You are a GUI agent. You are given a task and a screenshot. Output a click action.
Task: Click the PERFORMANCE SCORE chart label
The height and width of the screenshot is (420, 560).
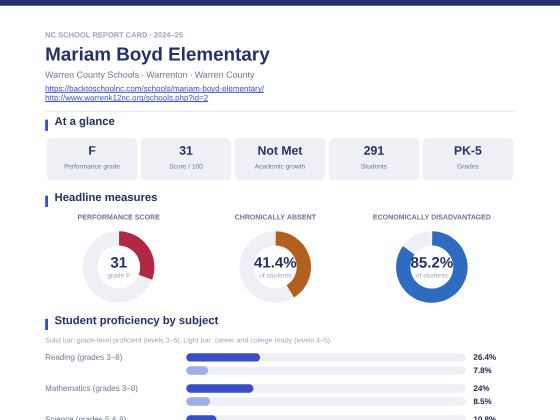[119, 217]
